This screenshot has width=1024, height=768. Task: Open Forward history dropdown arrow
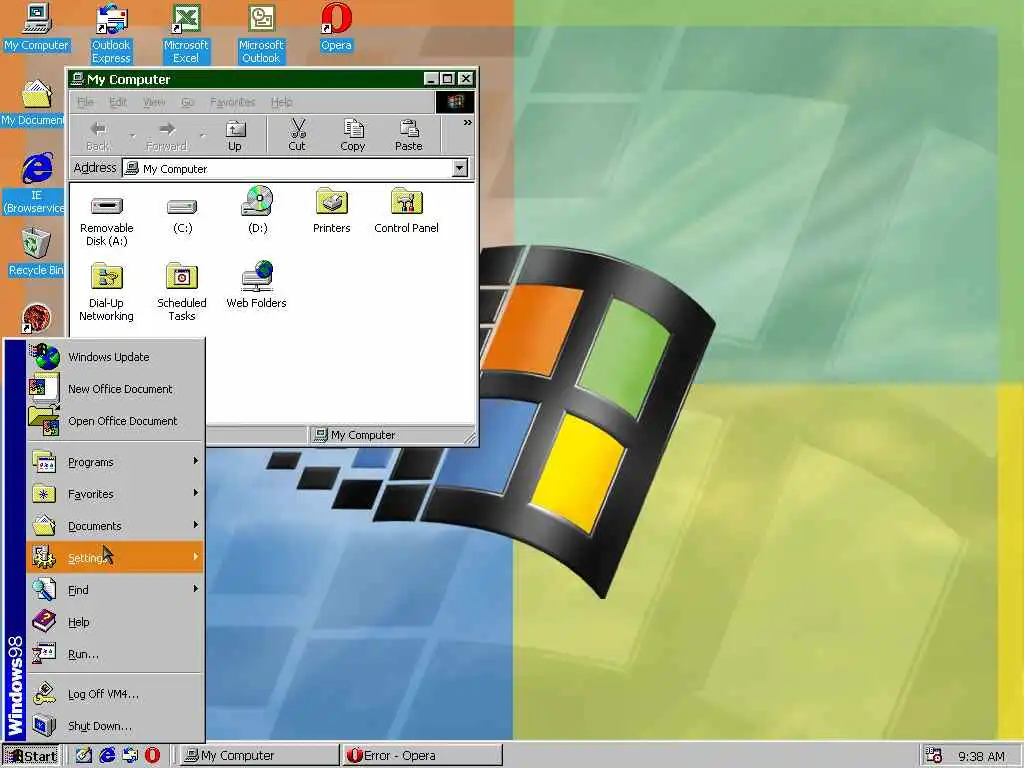tap(202, 136)
